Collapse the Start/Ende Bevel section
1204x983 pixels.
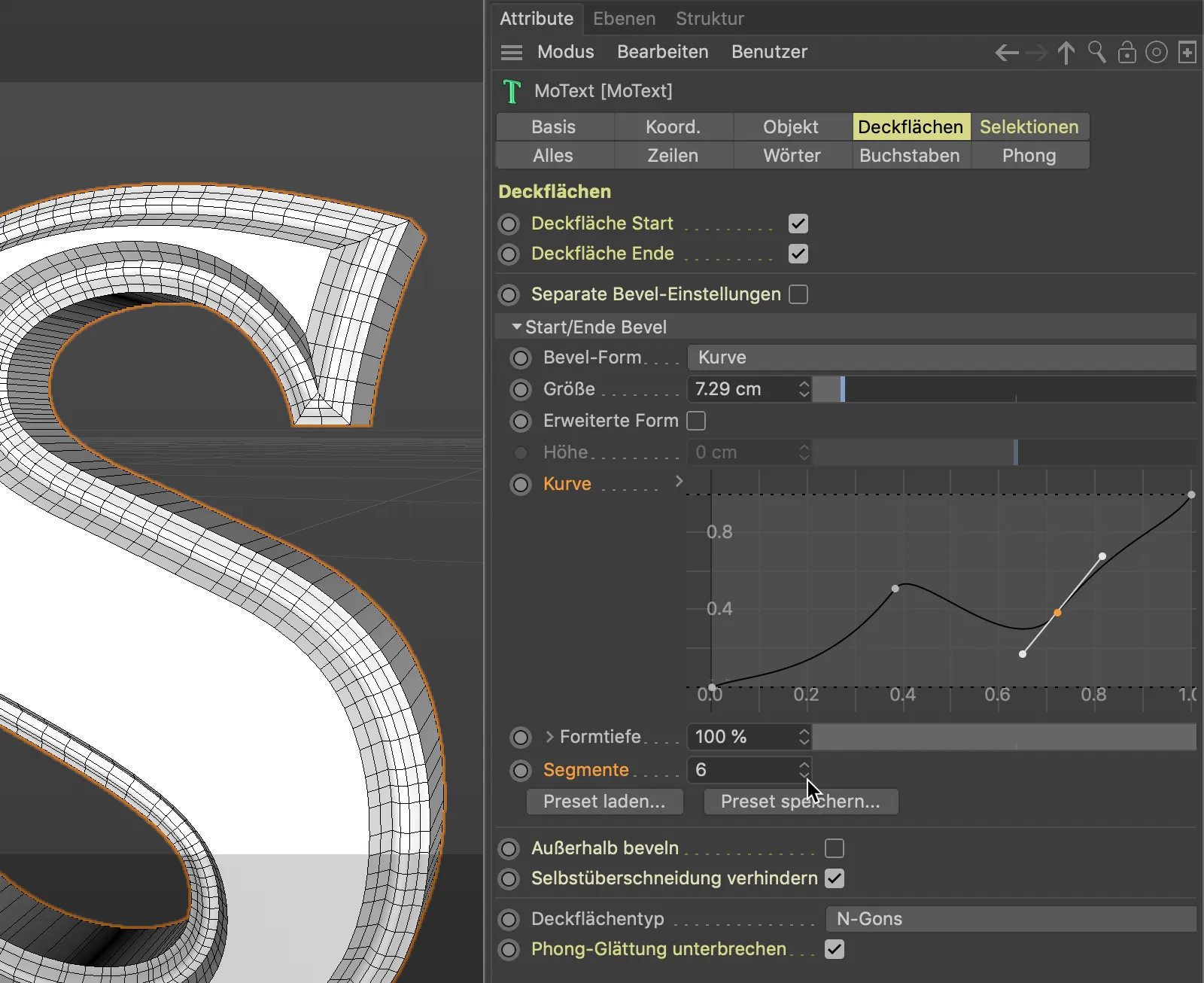(516, 327)
